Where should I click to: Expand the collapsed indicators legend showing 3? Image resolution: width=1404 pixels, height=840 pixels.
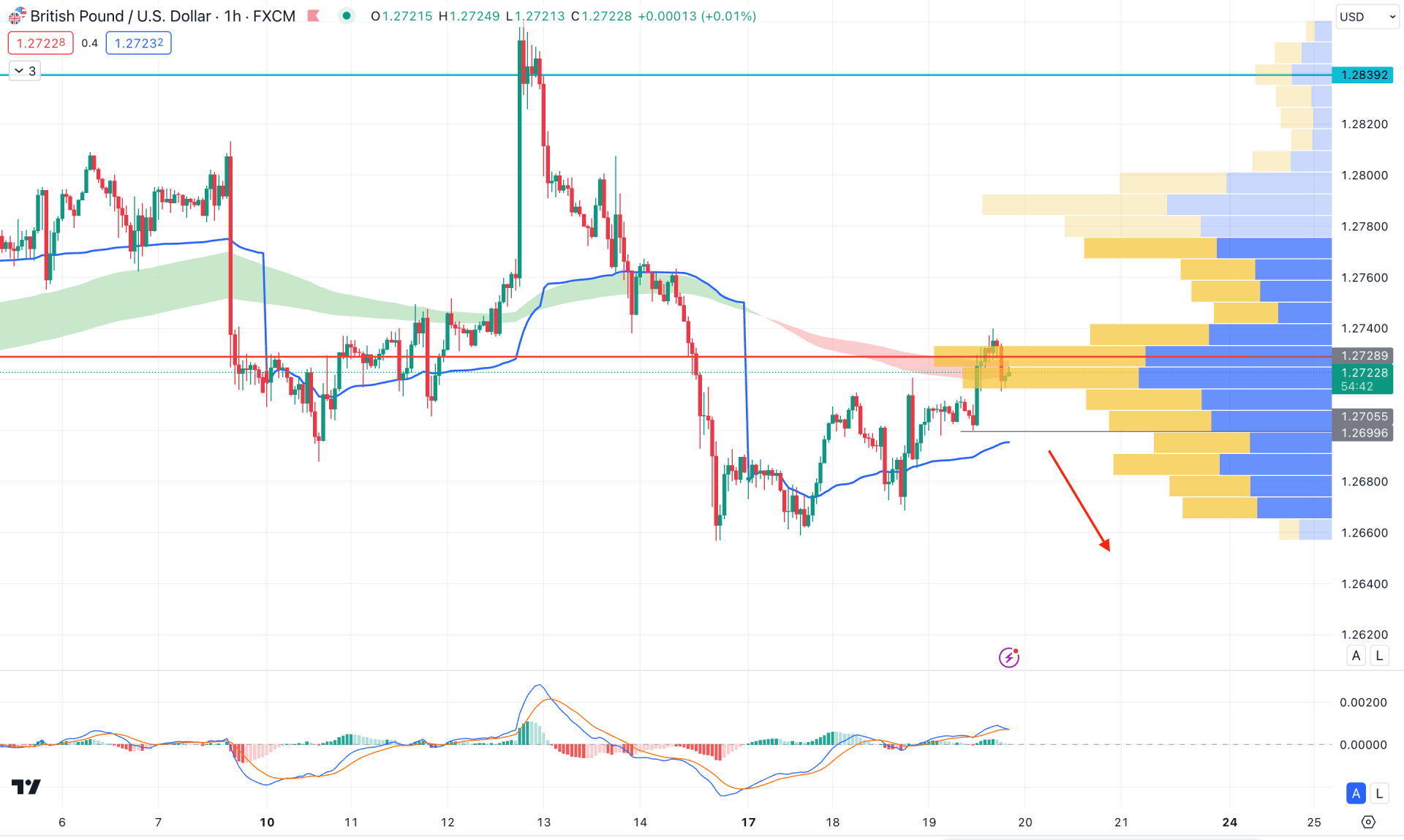point(25,71)
